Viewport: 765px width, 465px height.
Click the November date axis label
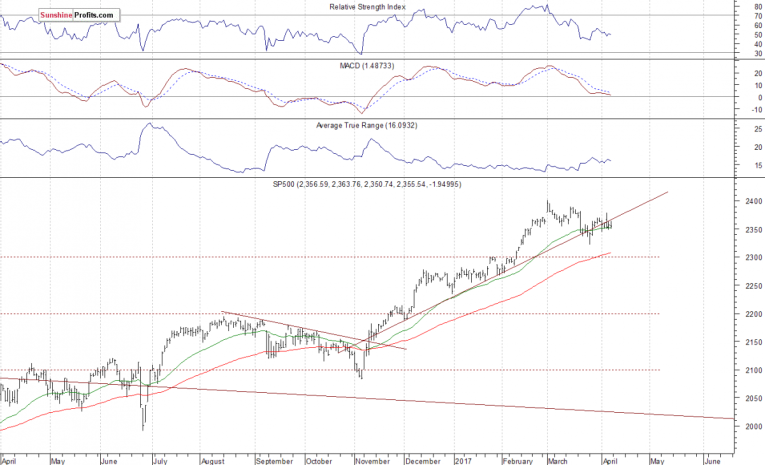[x=374, y=462]
